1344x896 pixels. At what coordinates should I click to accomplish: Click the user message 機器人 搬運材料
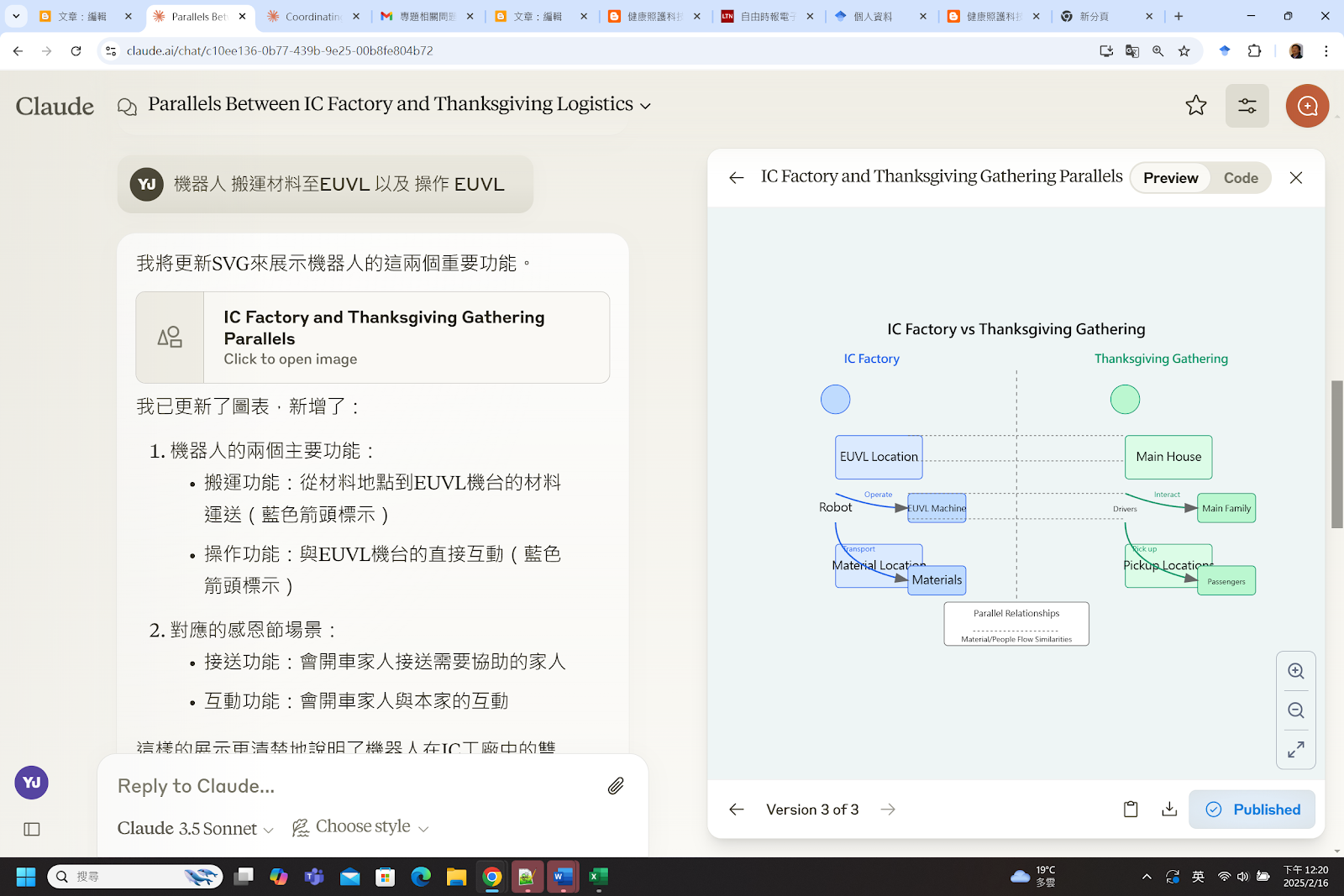(x=325, y=184)
